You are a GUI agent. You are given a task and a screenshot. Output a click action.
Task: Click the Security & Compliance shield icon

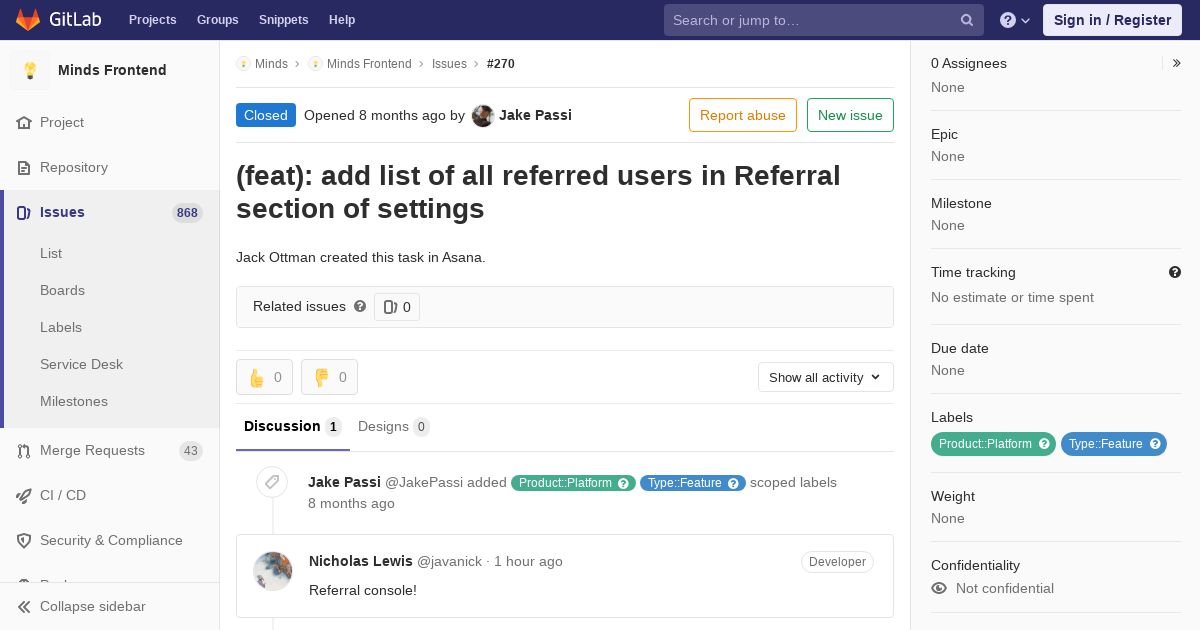tap(24, 540)
